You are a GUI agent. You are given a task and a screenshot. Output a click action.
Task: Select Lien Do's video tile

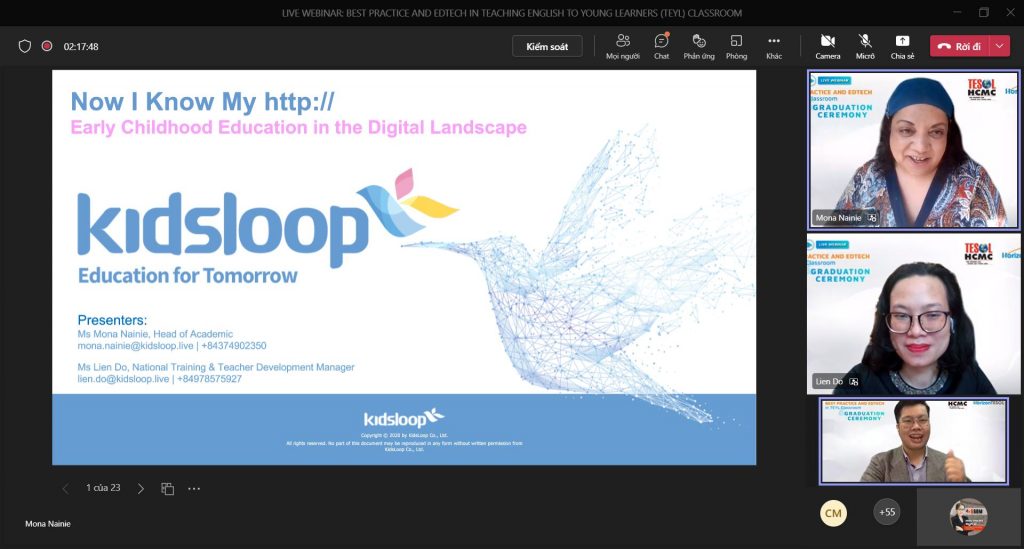[x=913, y=313]
